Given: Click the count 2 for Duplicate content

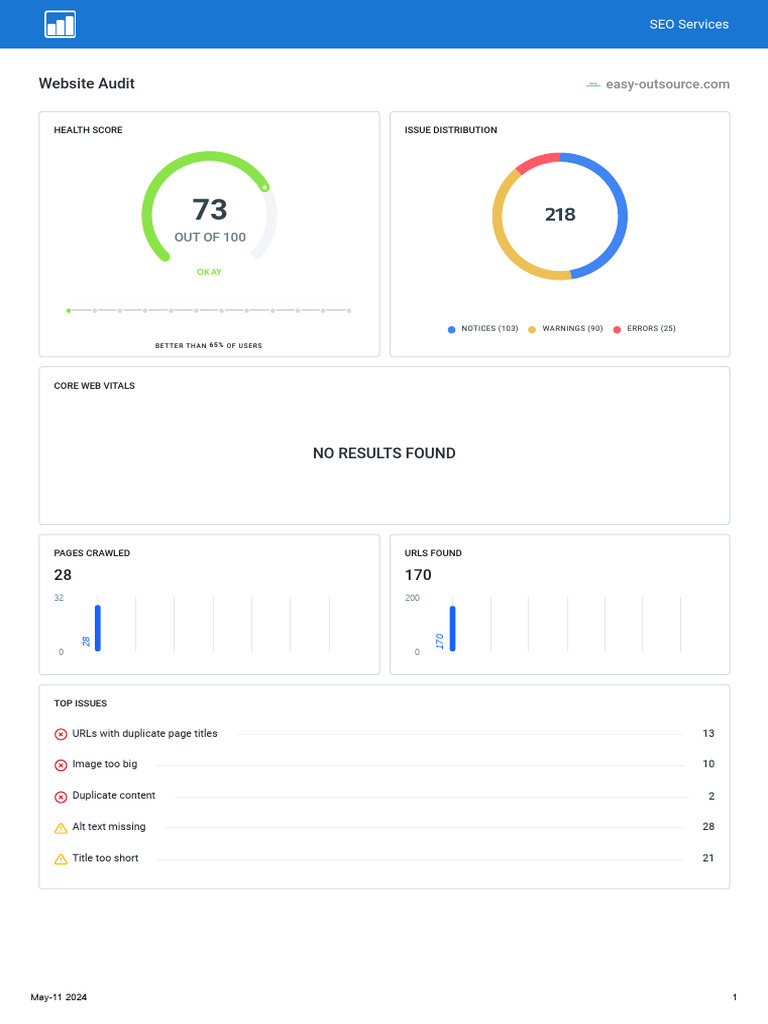Looking at the screenshot, I should point(711,796).
